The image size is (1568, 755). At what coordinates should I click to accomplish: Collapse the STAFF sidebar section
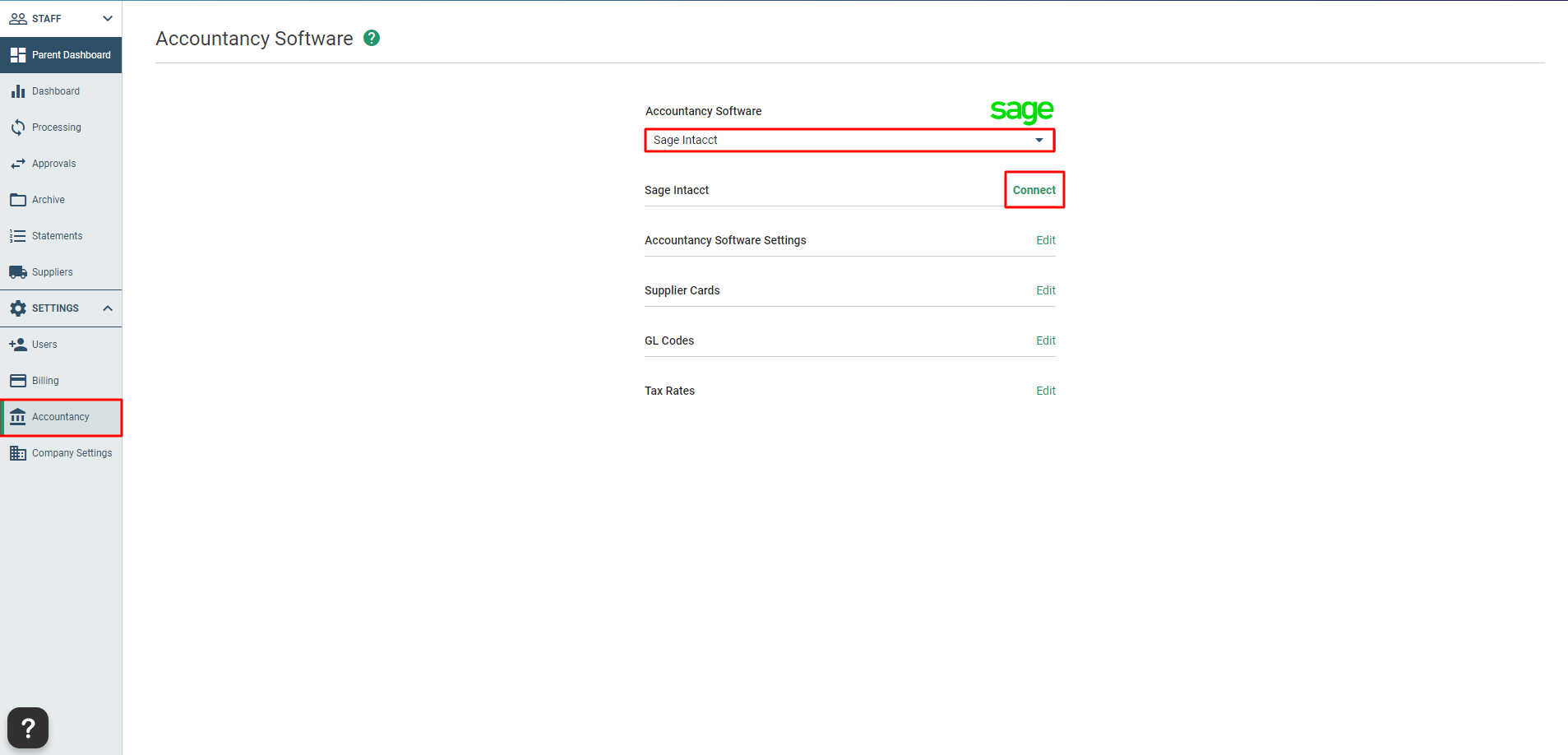pyautogui.click(x=107, y=17)
